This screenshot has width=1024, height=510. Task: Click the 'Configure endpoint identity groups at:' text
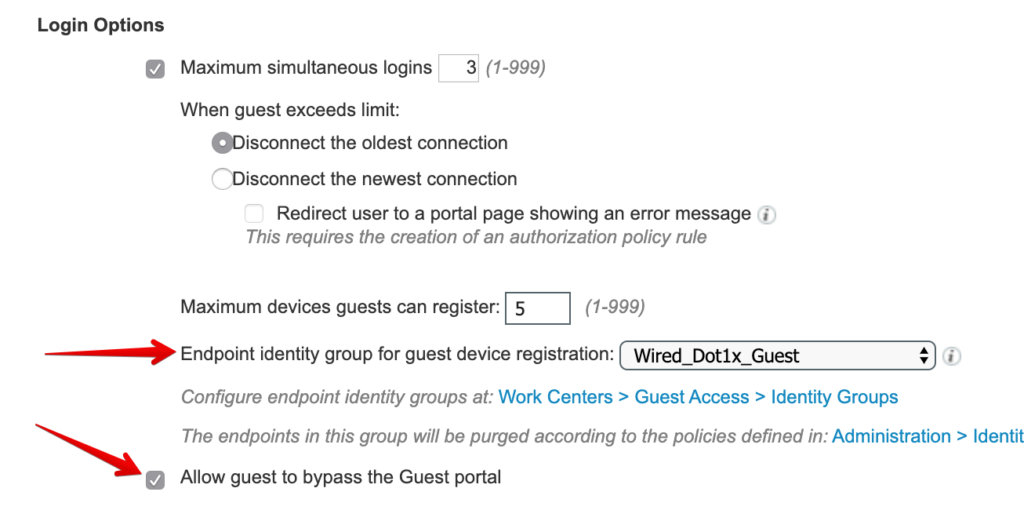click(x=337, y=397)
